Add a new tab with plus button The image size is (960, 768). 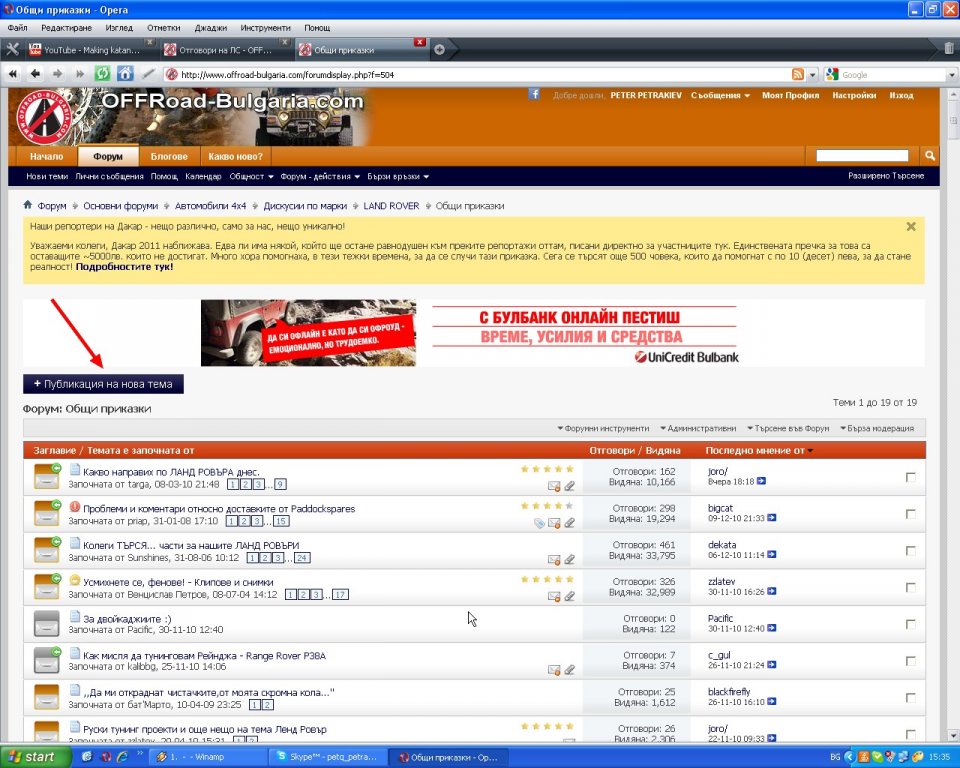tap(439, 50)
